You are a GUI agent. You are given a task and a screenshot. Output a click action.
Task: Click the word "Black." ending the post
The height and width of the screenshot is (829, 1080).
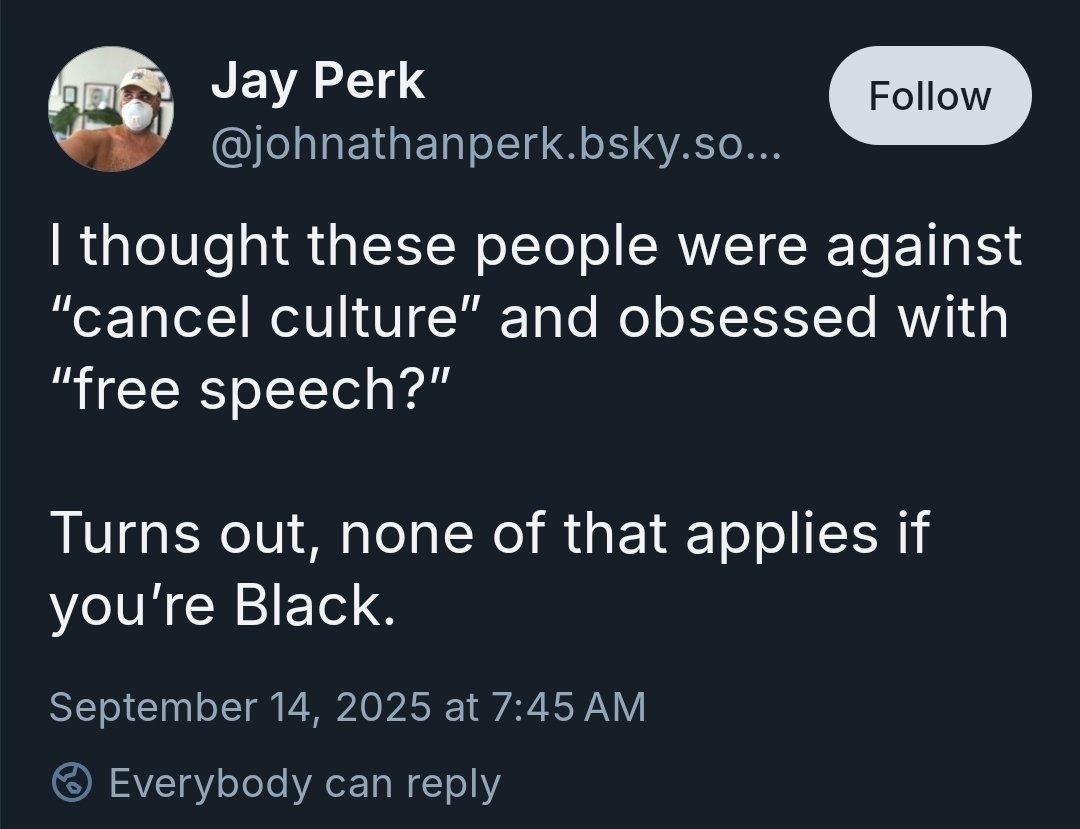coord(314,606)
